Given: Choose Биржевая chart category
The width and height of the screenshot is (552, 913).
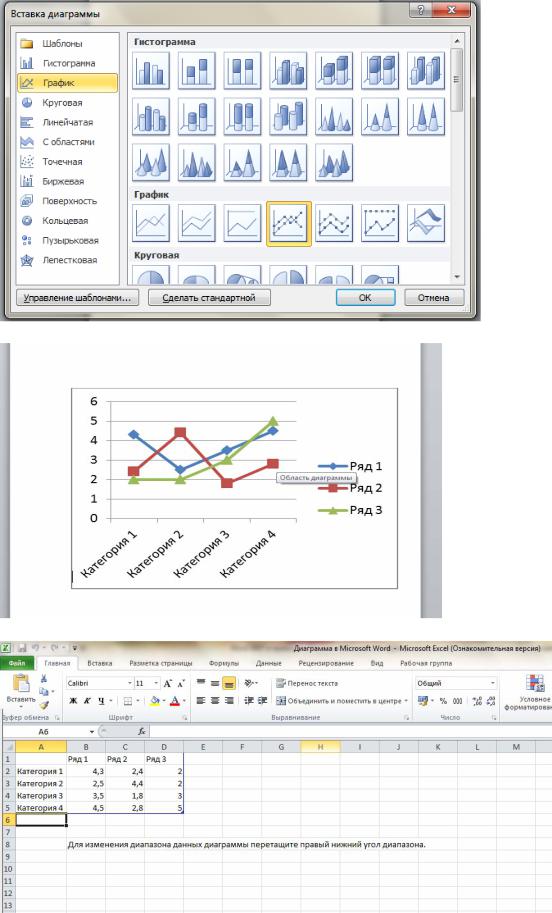Looking at the screenshot, I should coord(63,182).
